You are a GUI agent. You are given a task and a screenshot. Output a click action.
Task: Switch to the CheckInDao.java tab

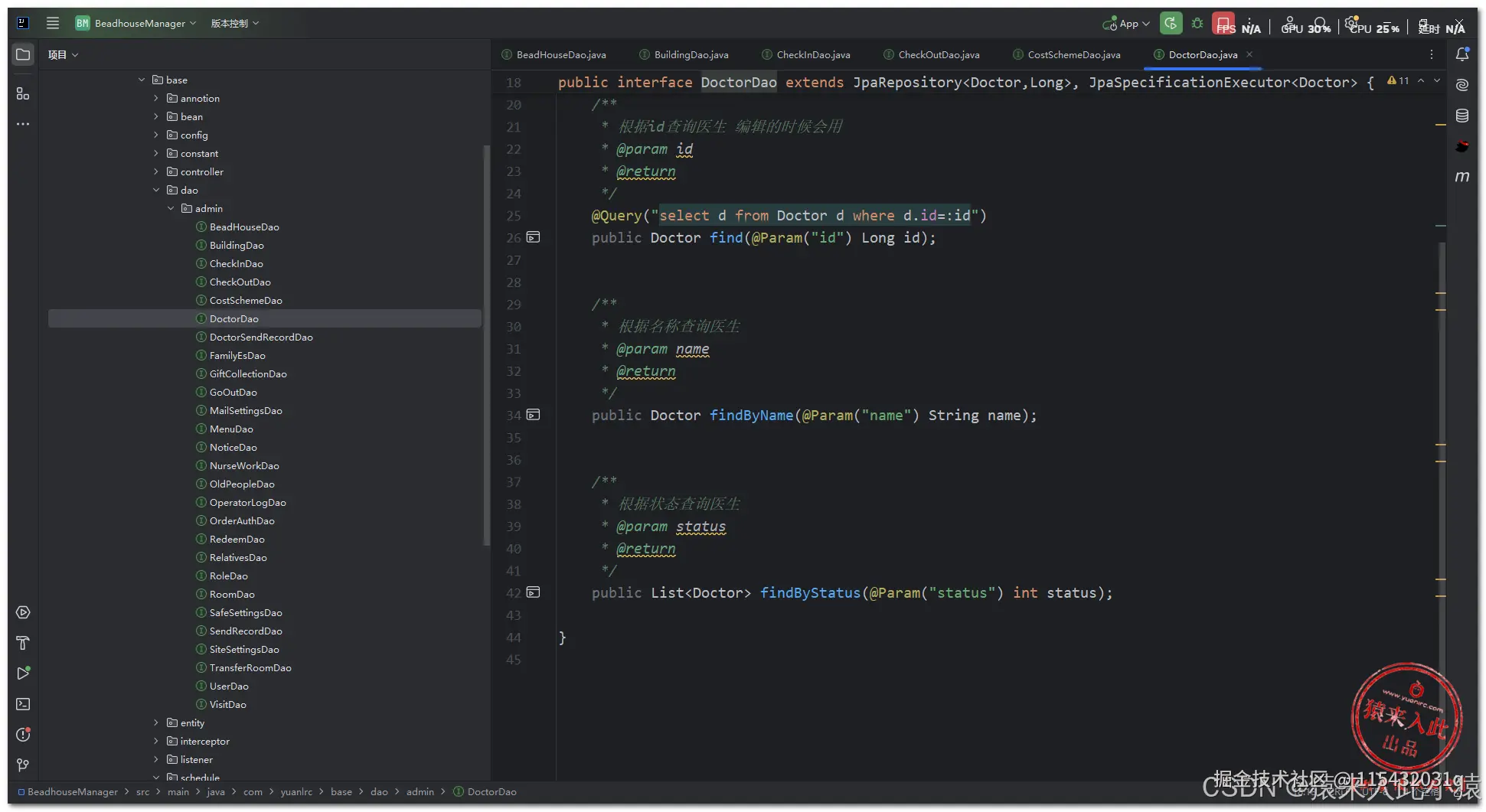tap(812, 54)
